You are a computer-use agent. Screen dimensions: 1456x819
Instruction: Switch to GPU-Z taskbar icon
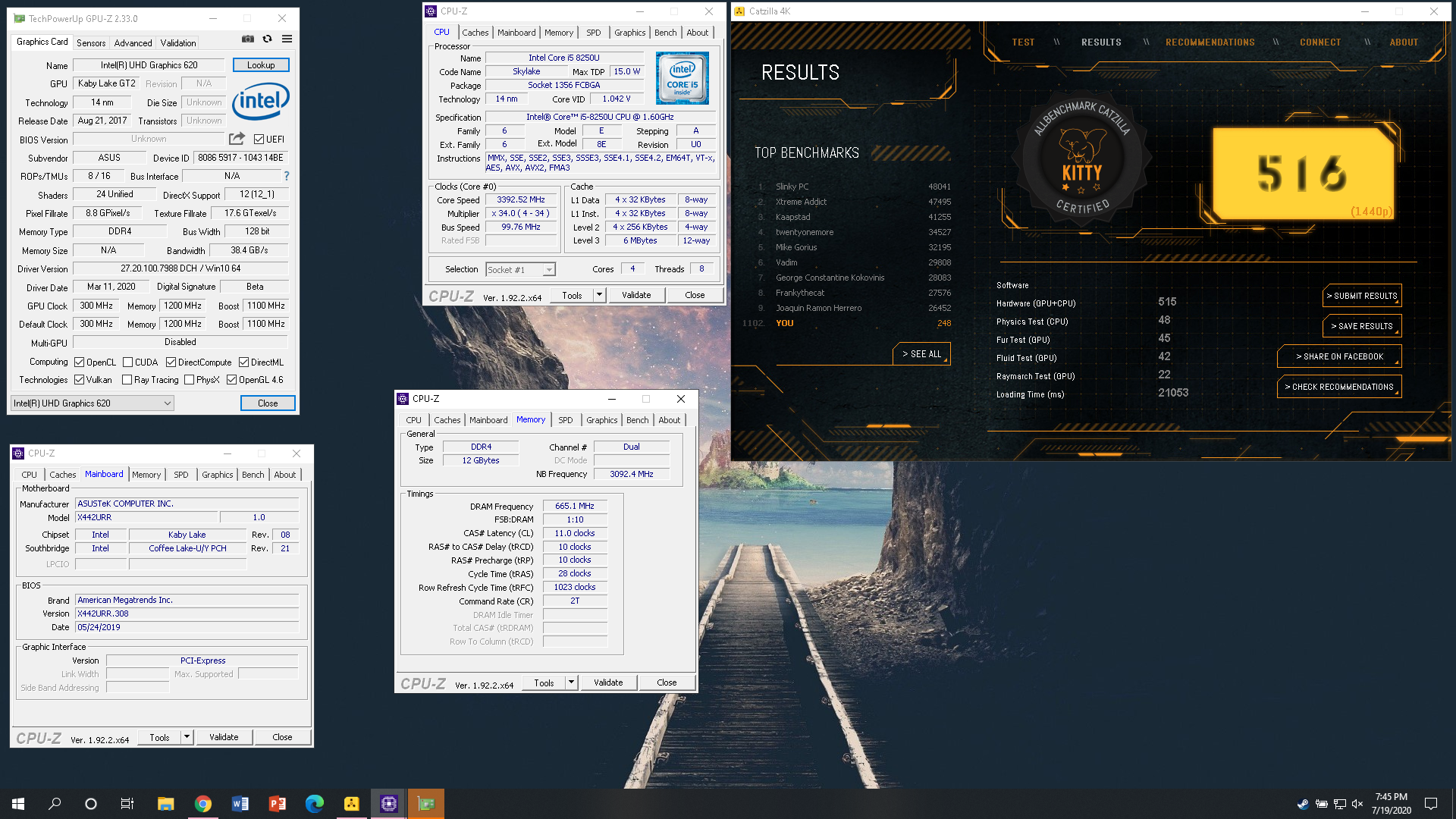click(x=425, y=804)
